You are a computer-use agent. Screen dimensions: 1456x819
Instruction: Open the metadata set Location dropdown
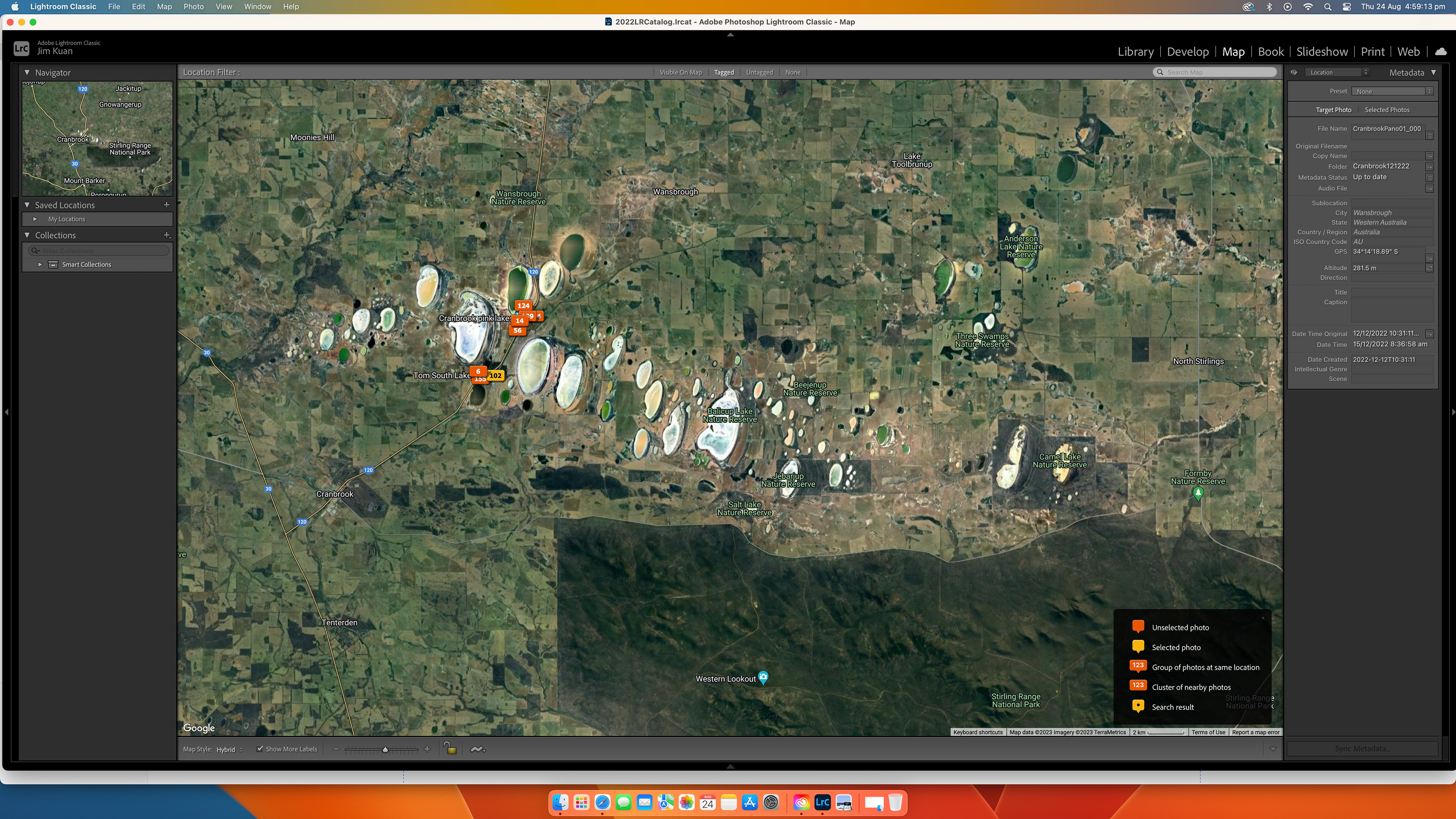click(1337, 72)
